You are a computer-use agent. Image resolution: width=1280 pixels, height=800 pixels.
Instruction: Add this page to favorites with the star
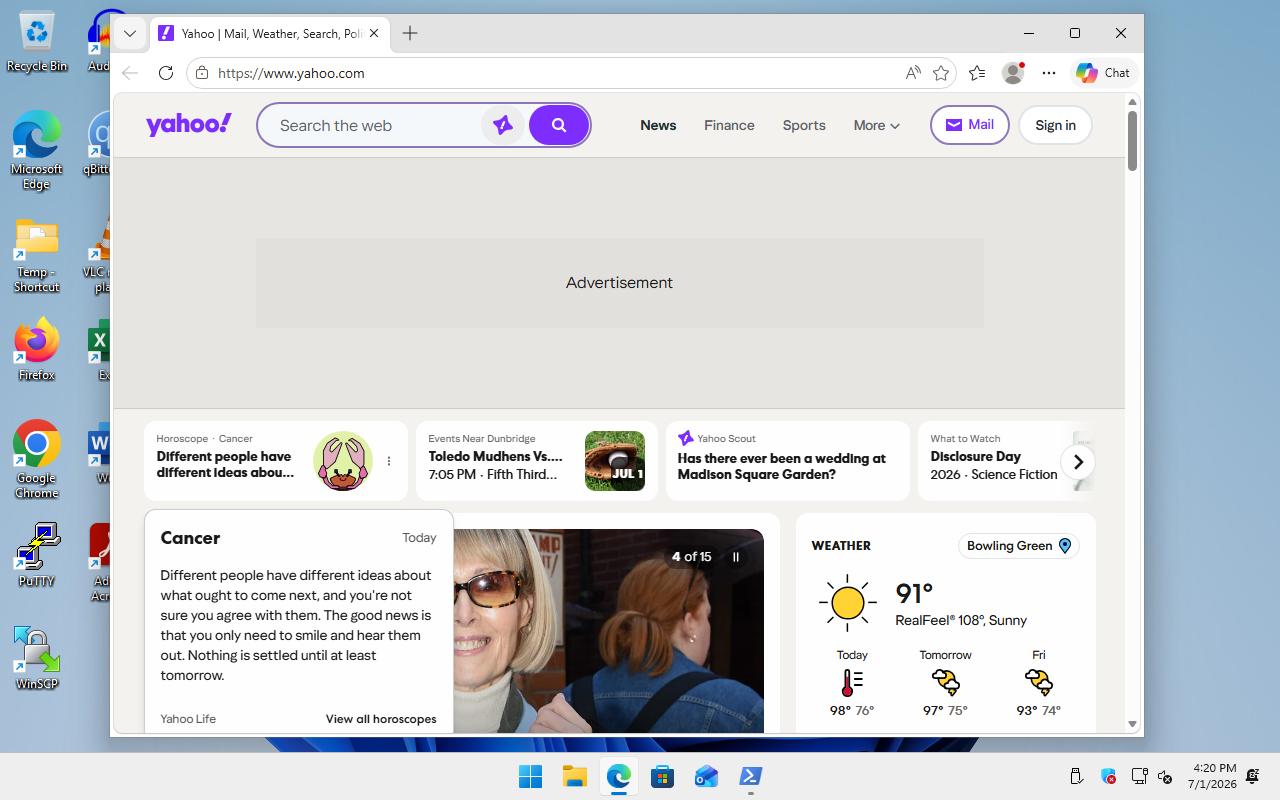point(941,73)
